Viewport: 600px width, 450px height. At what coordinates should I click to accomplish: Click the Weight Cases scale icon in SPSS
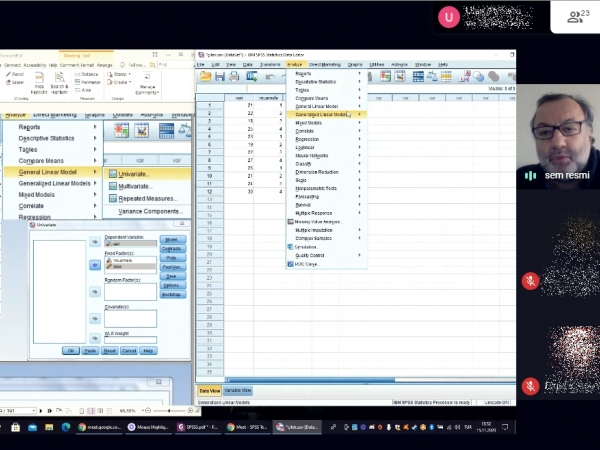coord(432,77)
